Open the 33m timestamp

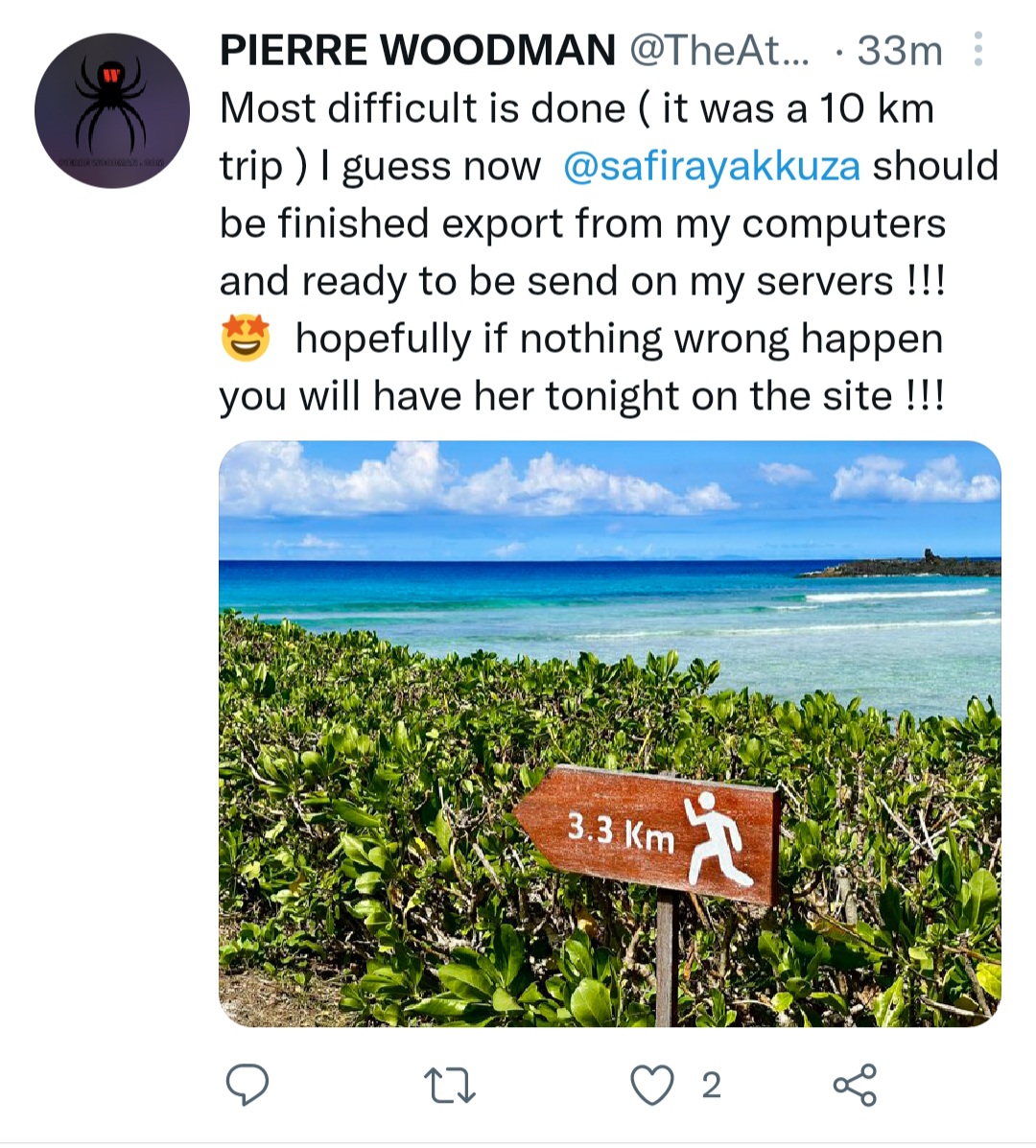[900, 51]
